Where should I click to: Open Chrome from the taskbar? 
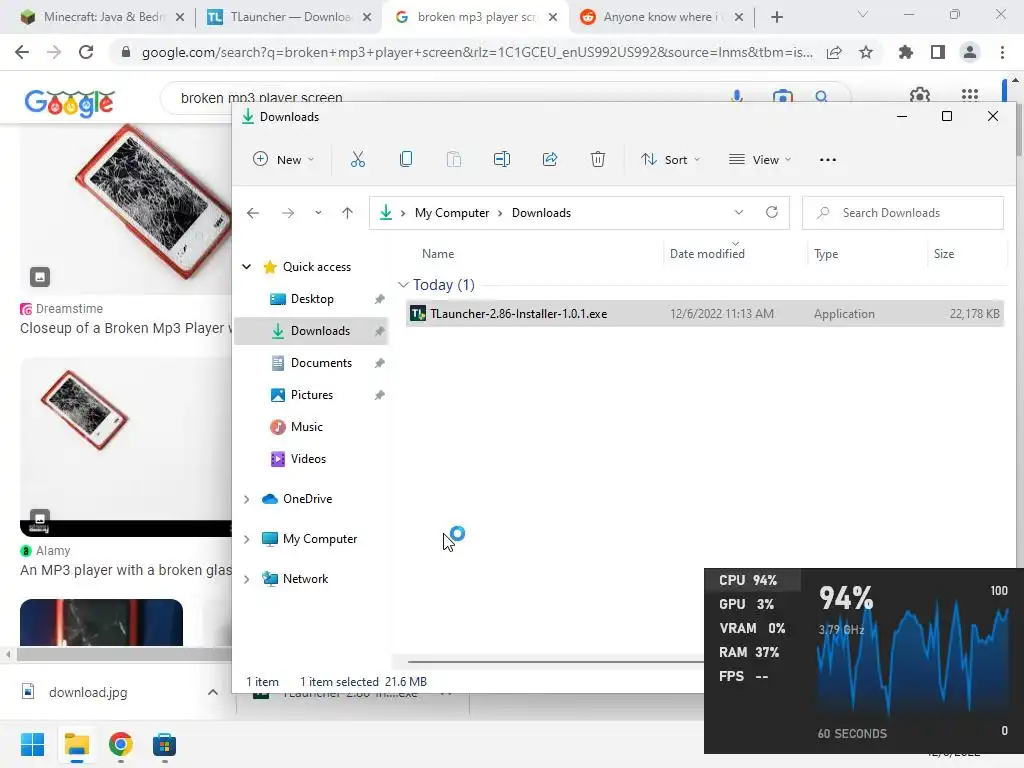coord(121,744)
